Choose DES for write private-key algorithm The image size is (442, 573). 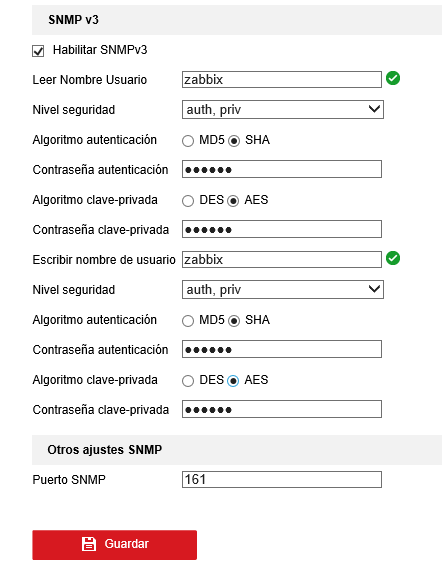[188, 381]
